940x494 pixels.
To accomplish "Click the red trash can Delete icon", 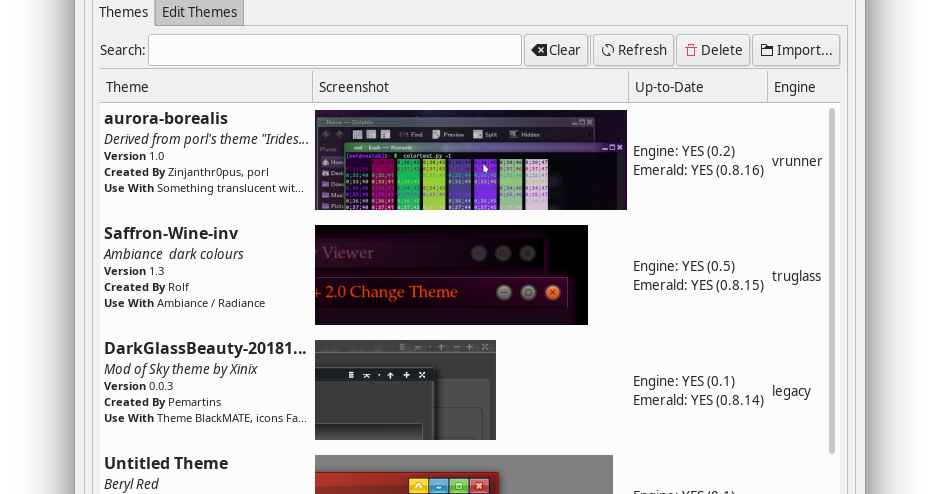I will click(691, 50).
